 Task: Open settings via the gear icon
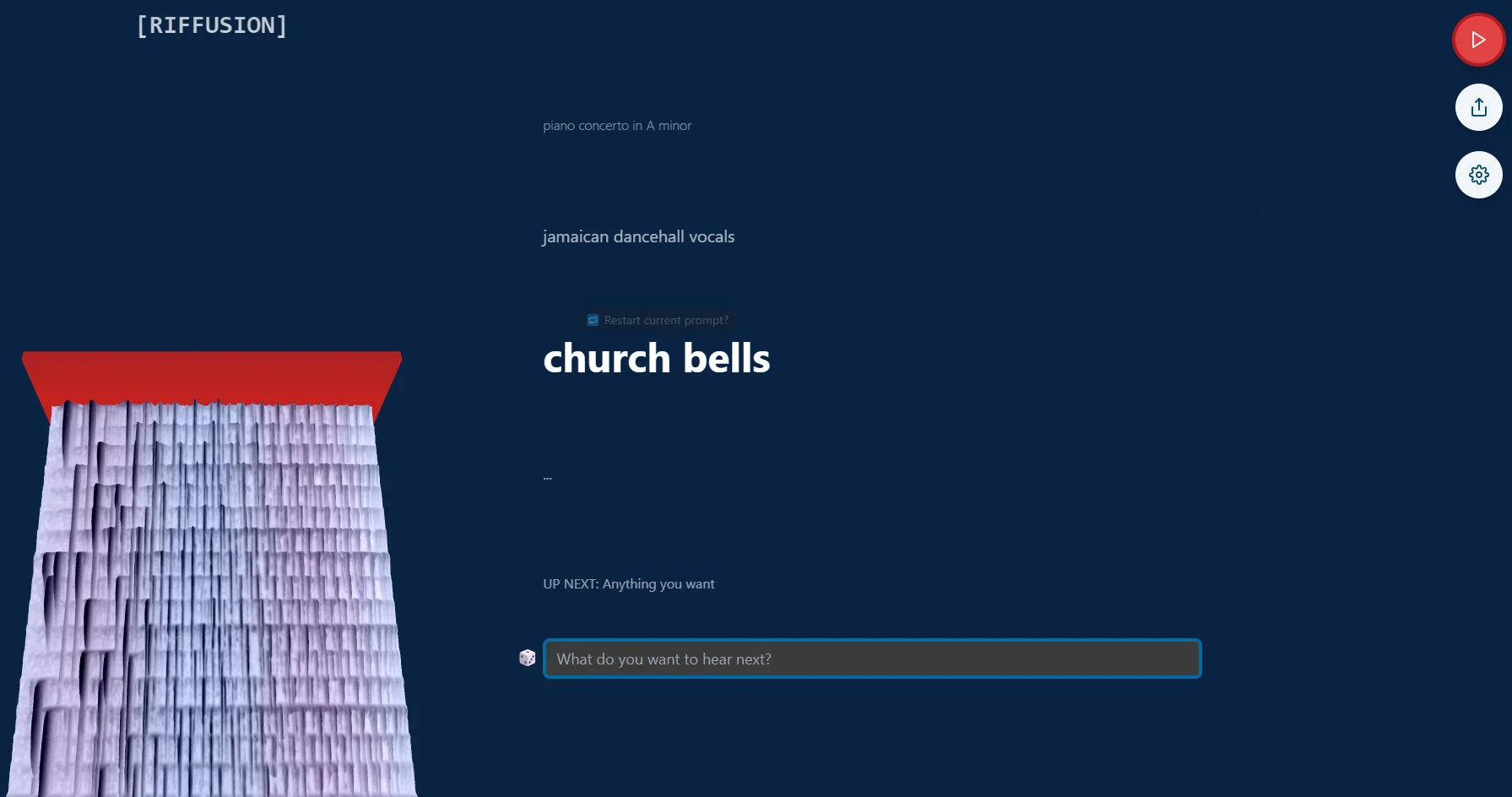[1478, 175]
